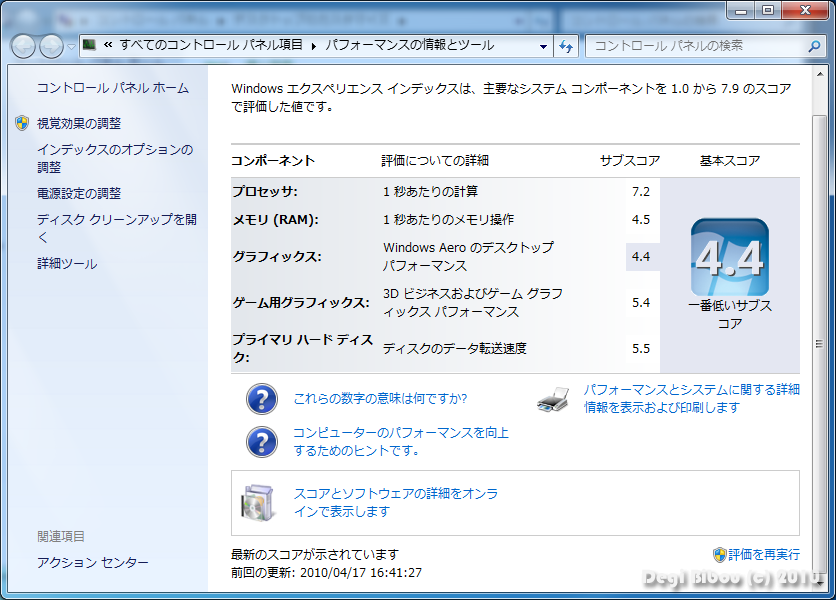Image resolution: width=836 pixels, height=600 pixels.
Task: Click the メモリ (RAM) subscore 4.5
Action: coord(641,220)
